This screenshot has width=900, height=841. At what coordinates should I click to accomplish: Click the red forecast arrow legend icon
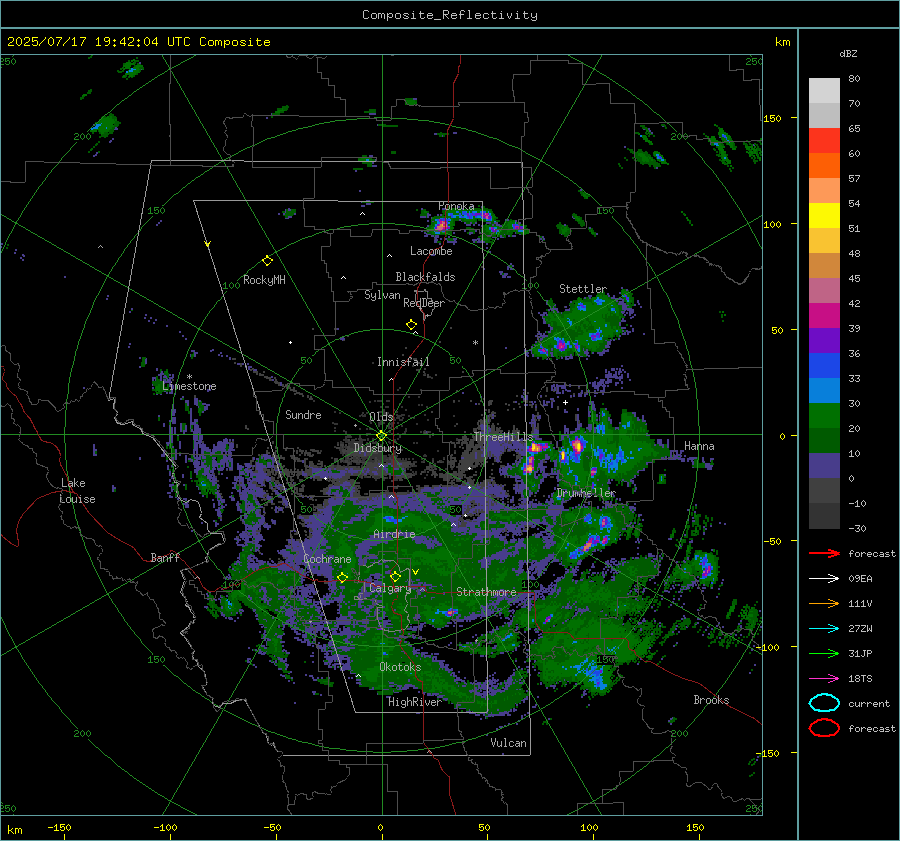click(824, 553)
